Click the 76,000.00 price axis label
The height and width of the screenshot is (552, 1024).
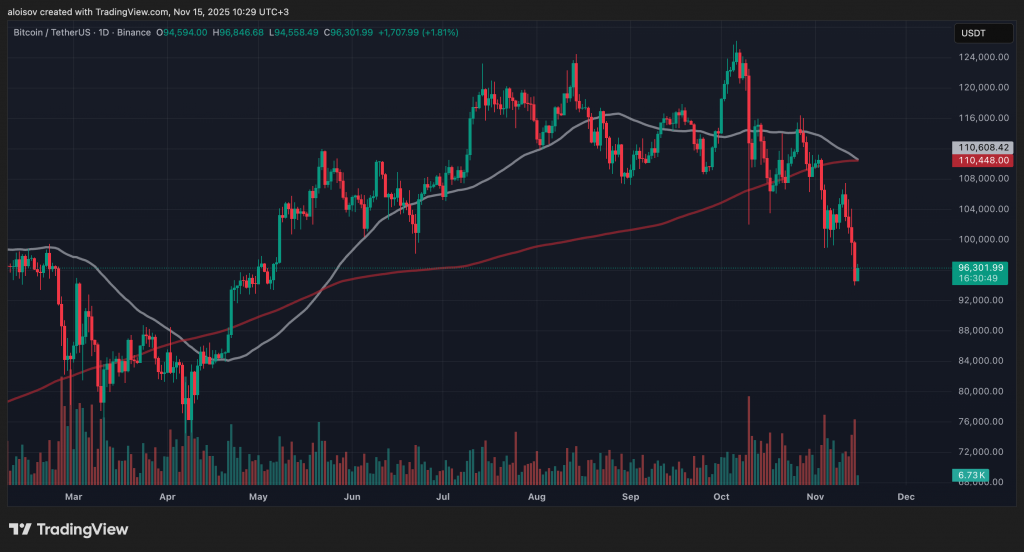point(981,421)
